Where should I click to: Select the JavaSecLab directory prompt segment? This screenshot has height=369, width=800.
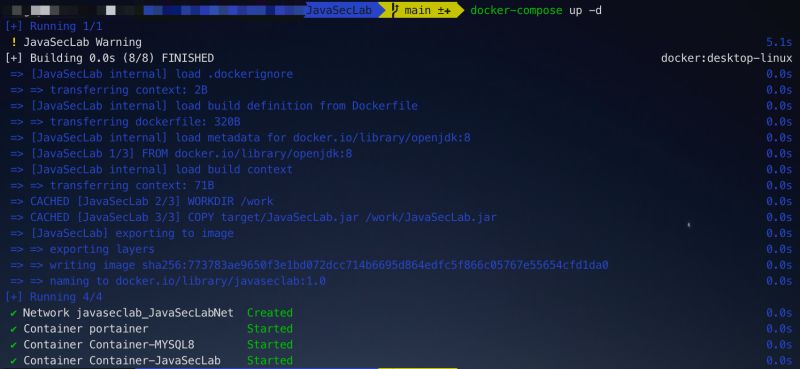click(342, 10)
